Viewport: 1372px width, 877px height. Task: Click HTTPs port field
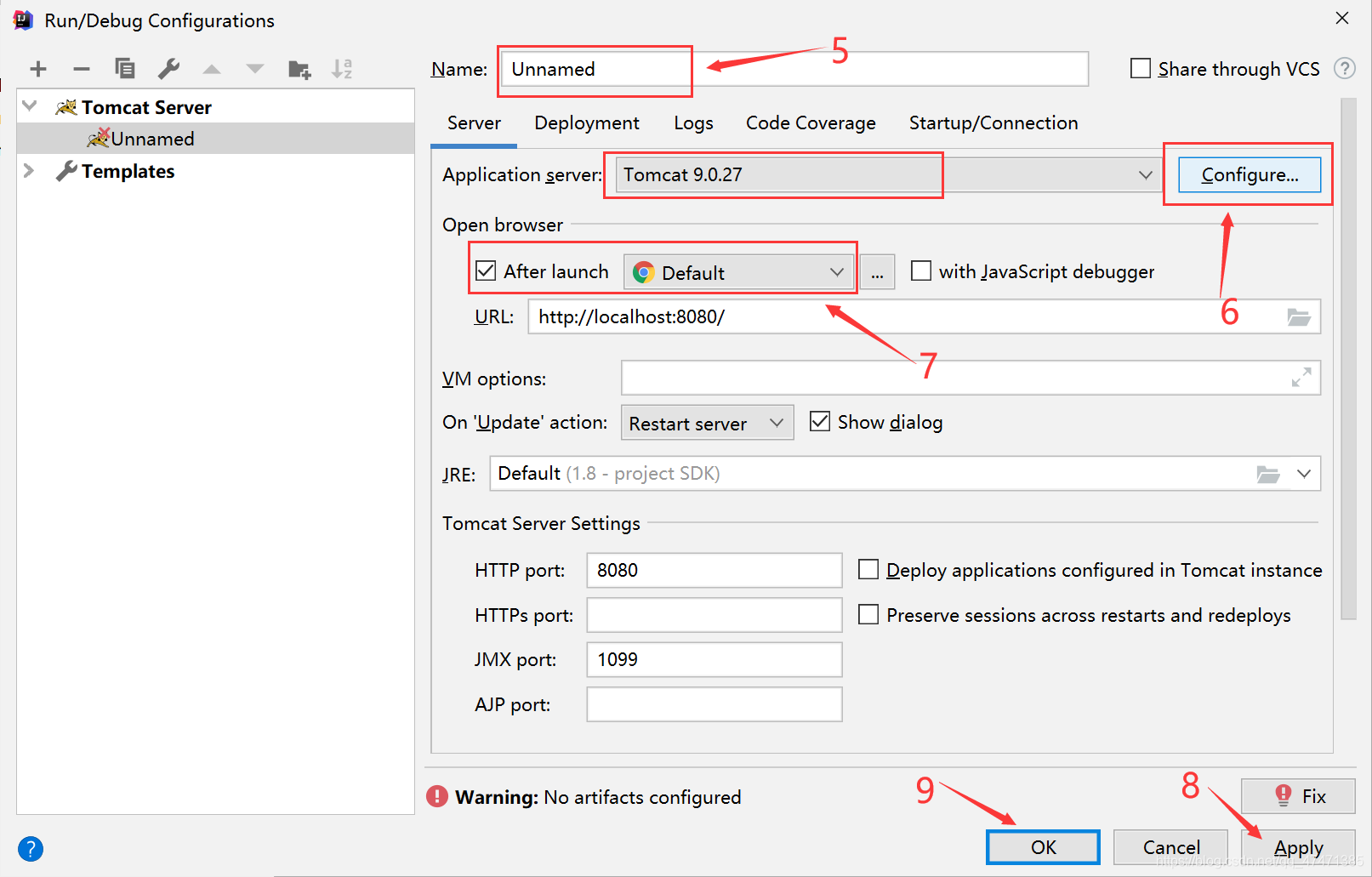714,615
